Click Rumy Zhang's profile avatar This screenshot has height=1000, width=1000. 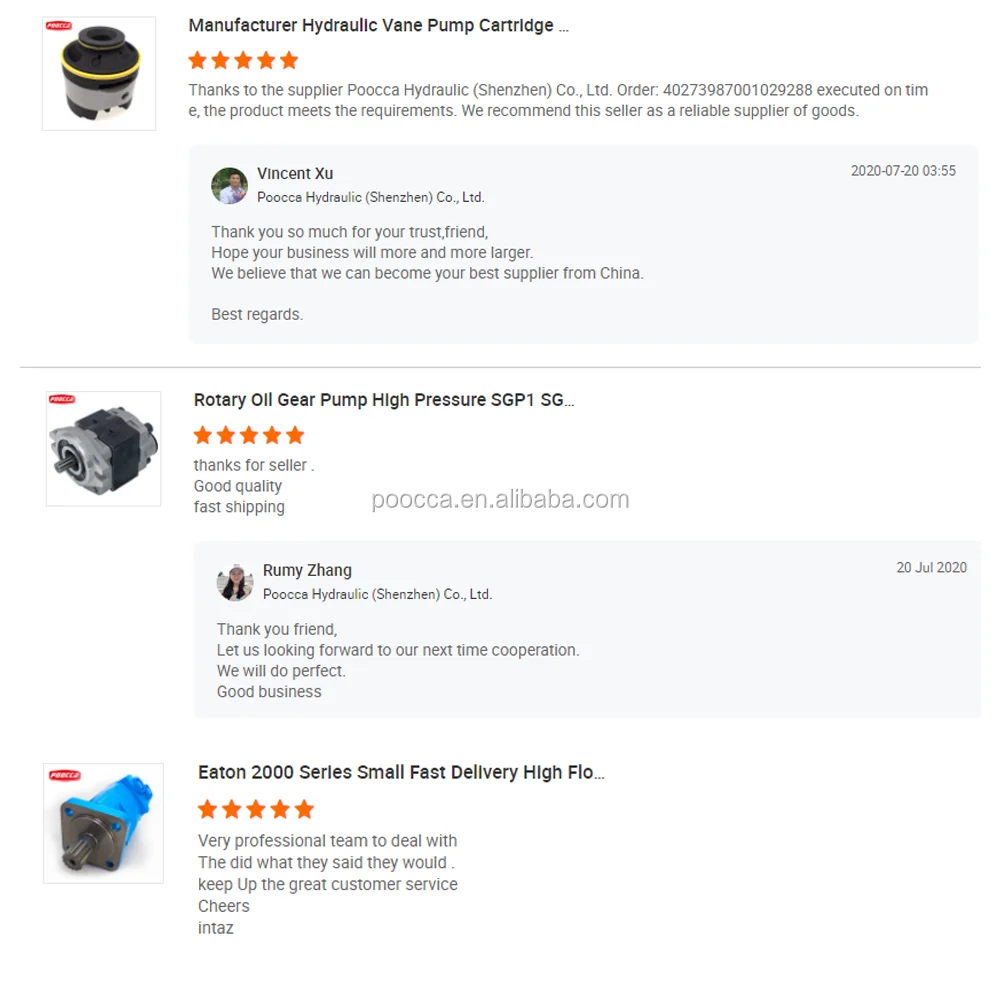235,582
